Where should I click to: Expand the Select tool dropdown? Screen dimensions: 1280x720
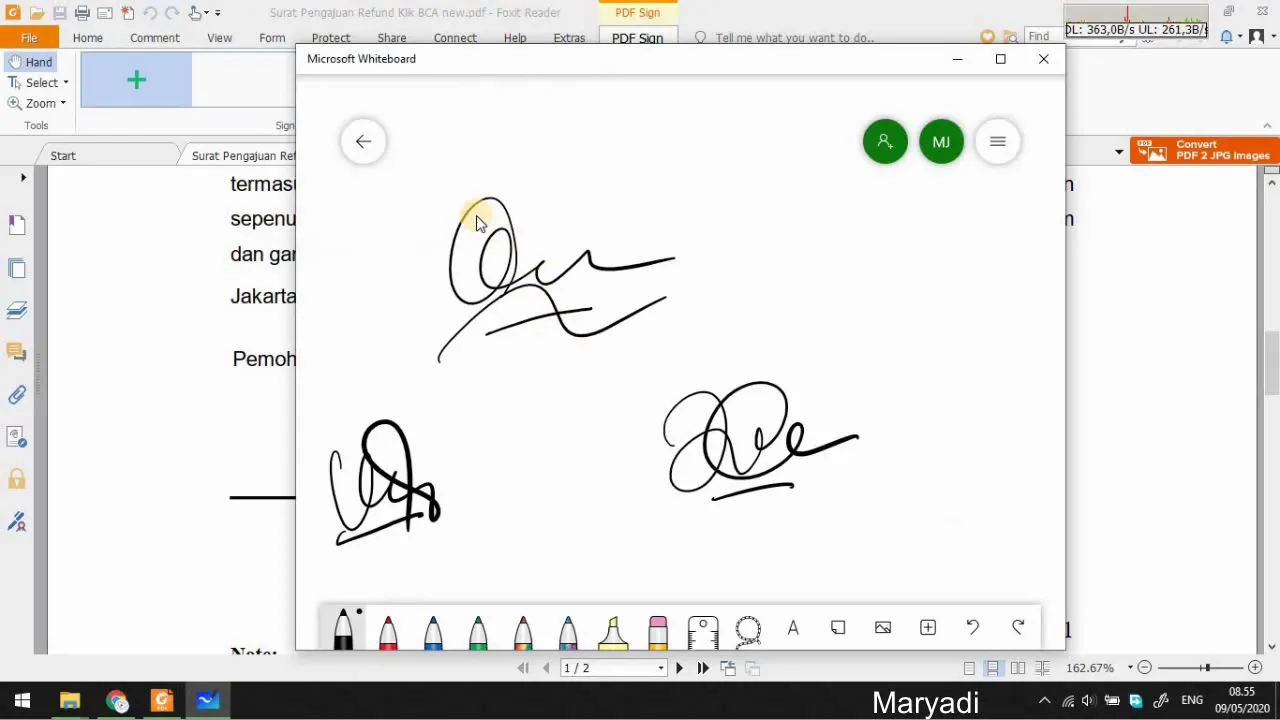tap(65, 83)
